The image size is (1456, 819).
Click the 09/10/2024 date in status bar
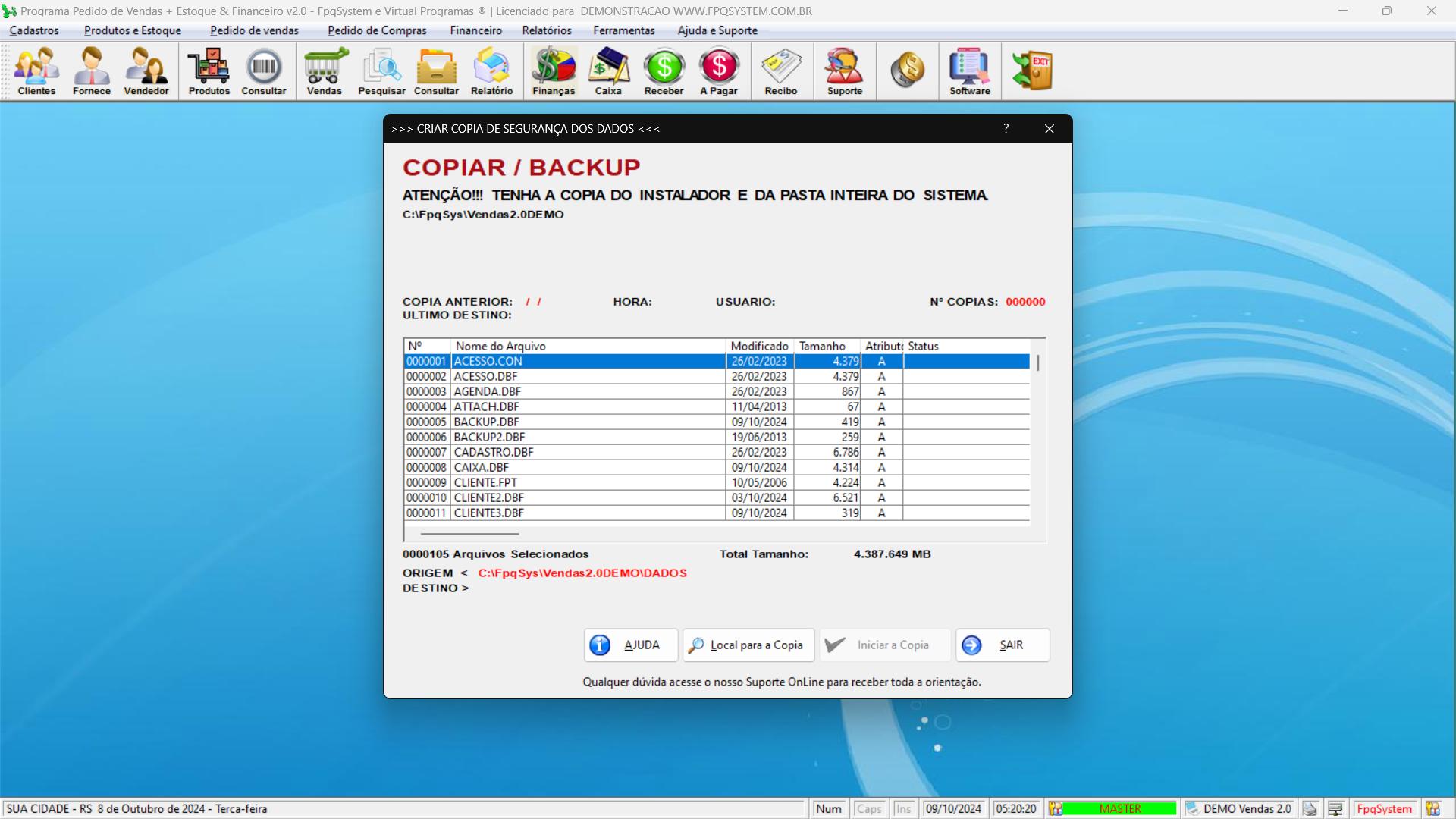coord(953,809)
